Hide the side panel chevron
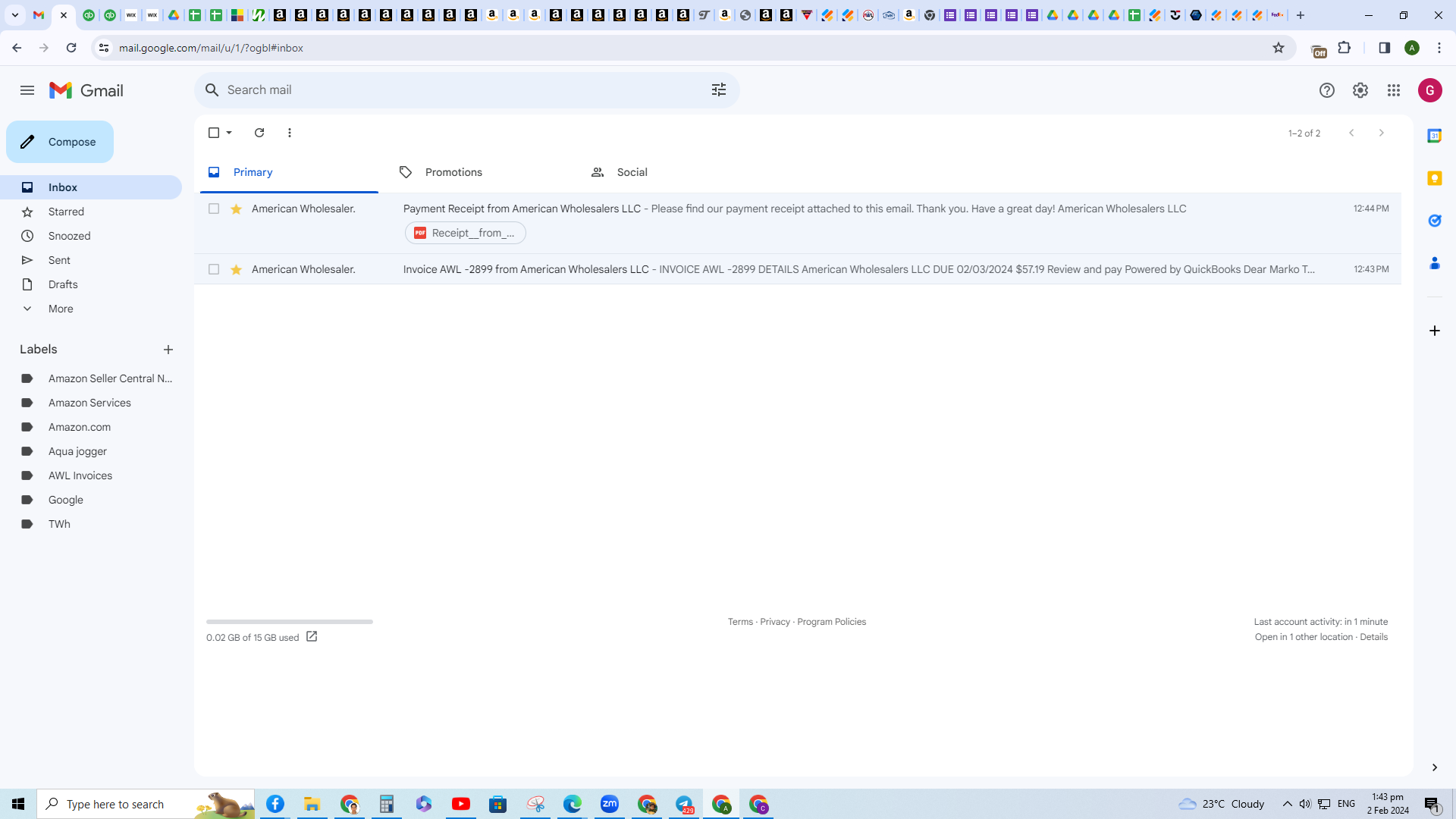The height and width of the screenshot is (819, 1456). point(1435,767)
